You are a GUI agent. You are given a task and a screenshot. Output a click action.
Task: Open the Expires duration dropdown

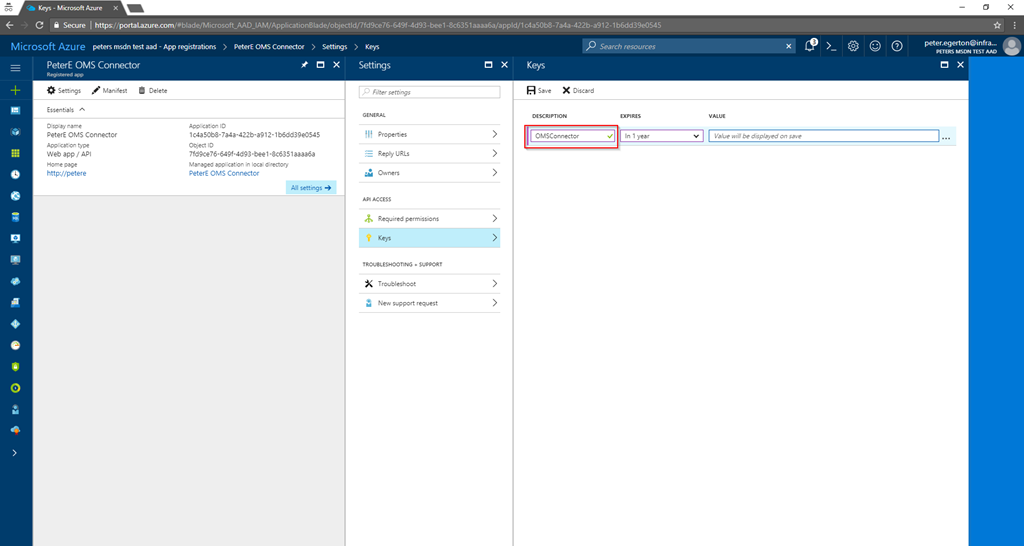pyautogui.click(x=661, y=136)
